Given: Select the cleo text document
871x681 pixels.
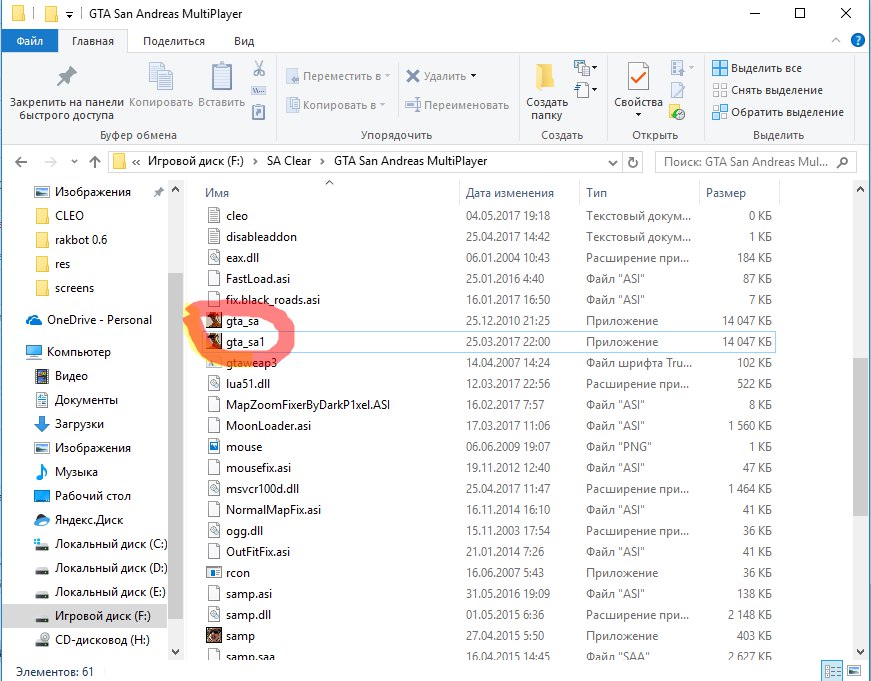Looking at the screenshot, I should point(489,216).
